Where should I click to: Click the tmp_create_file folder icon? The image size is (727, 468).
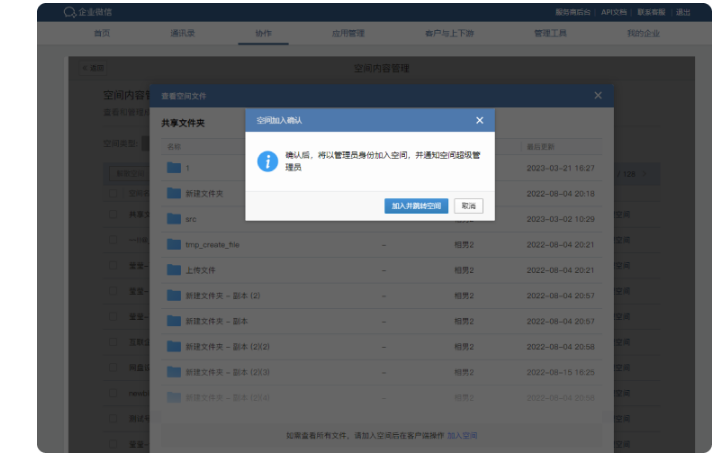[x=174, y=244]
